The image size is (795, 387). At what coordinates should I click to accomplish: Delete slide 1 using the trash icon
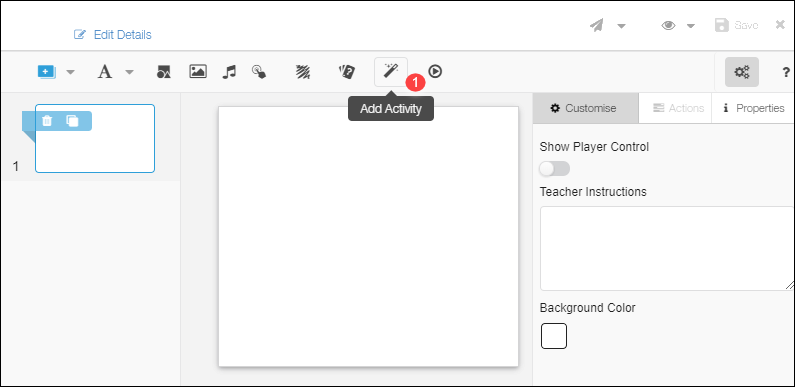point(47,121)
